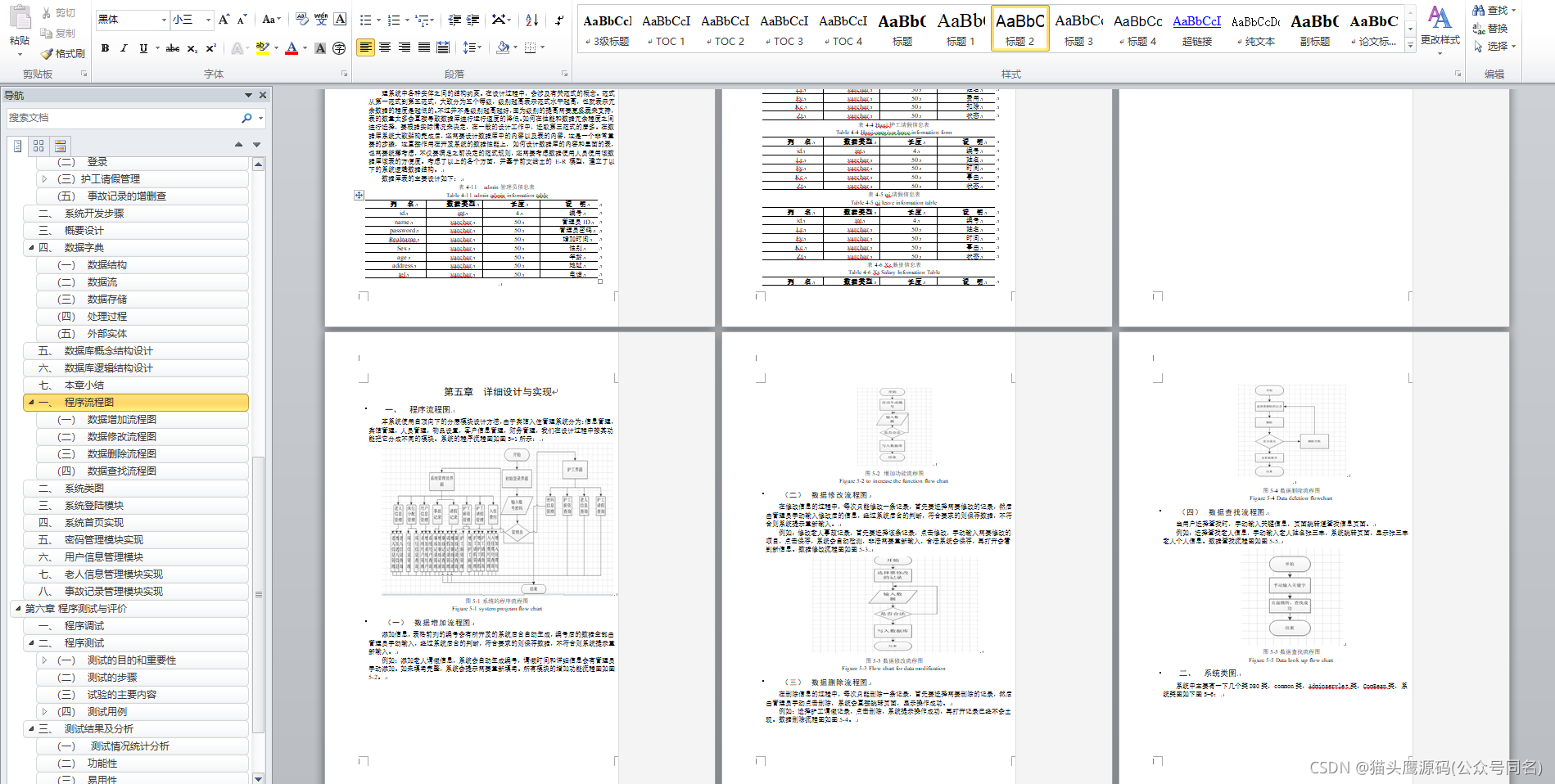Toggle italic formatting

[124, 48]
